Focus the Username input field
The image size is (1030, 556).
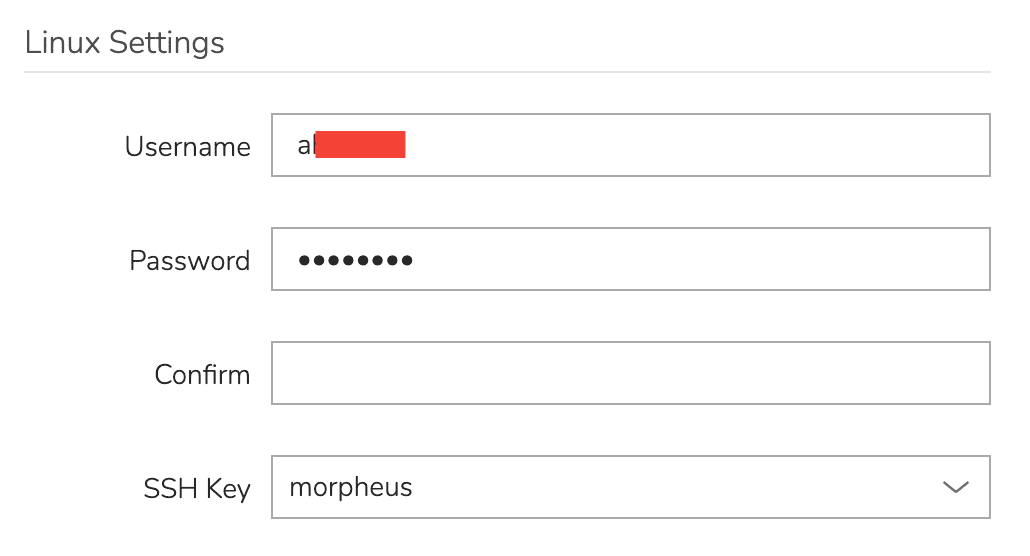[x=631, y=145]
